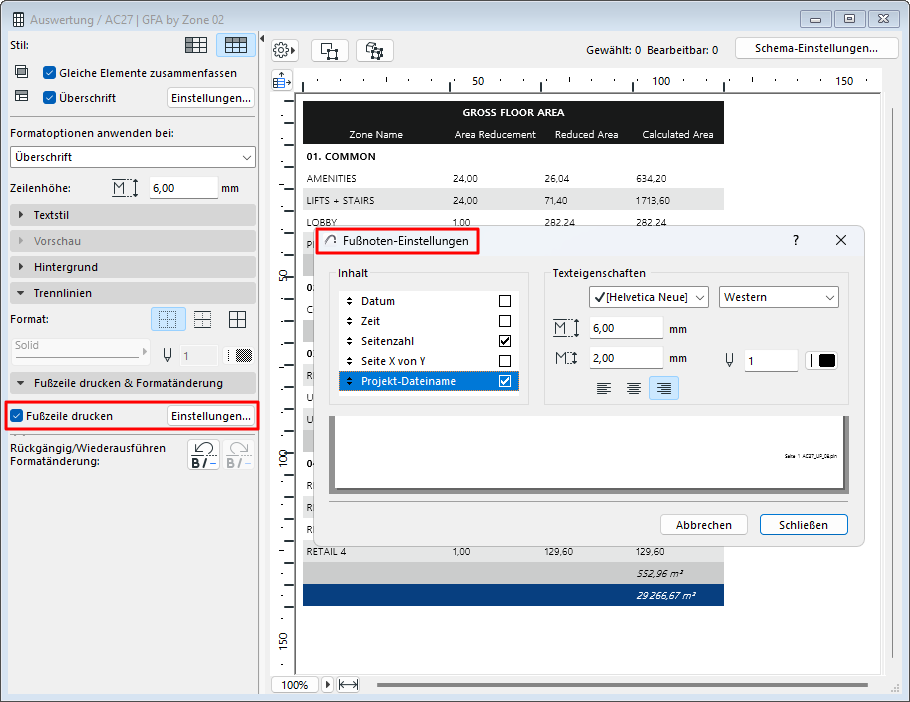This screenshot has height=702, width=910.
Task: Select the Zeit entry in content list
Action: click(x=371, y=321)
